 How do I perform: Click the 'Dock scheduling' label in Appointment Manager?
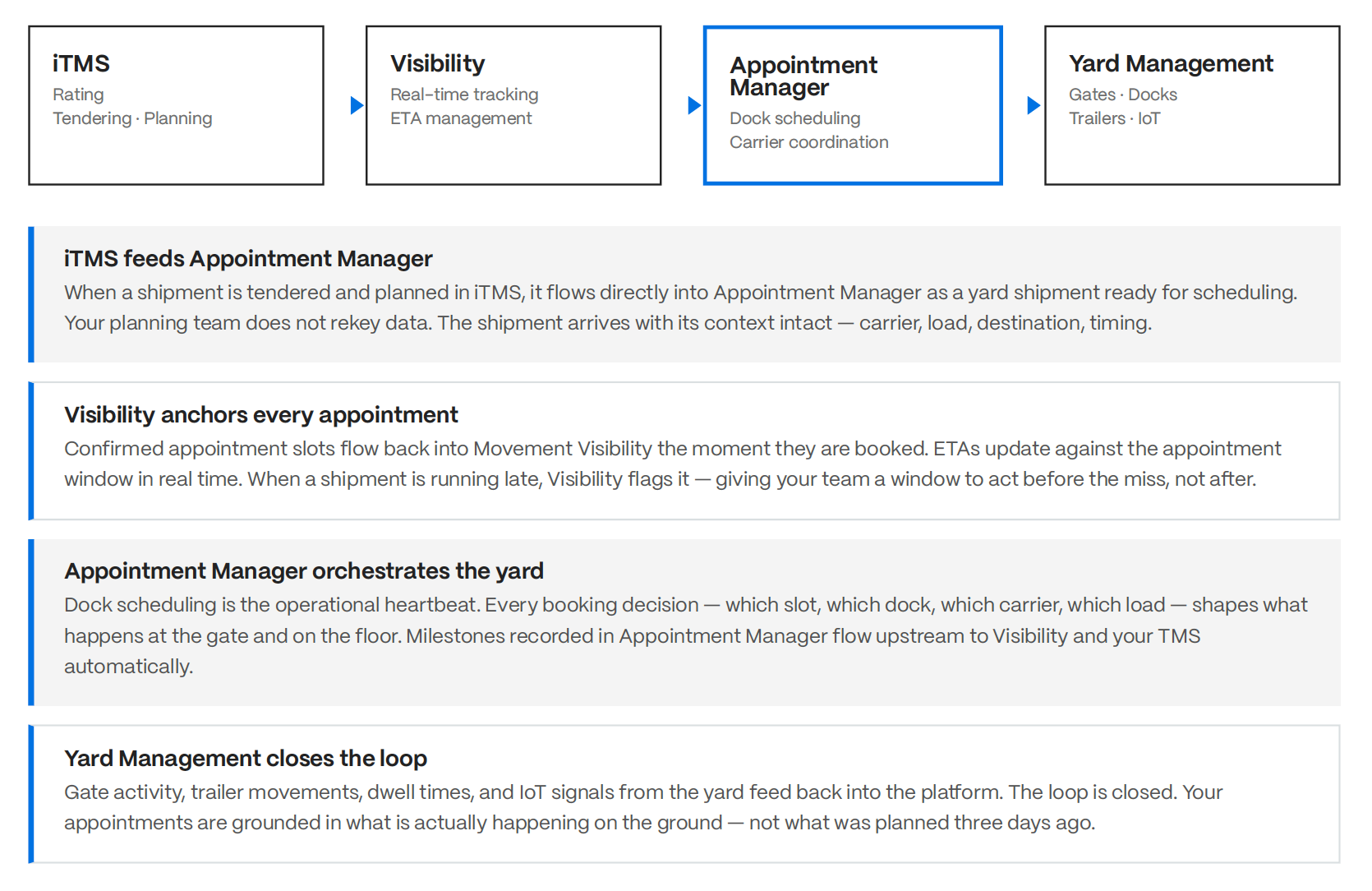(x=795, y=118)
